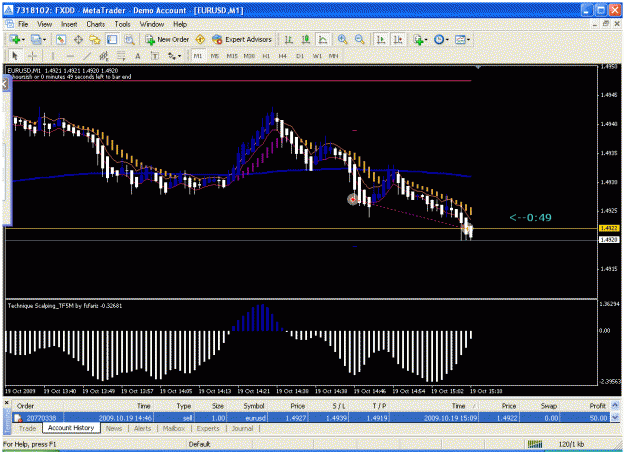Switch to the Mailbox tab
Image resolution: width=625 pixels, height=452 pixels.
[x=174, y=428]
